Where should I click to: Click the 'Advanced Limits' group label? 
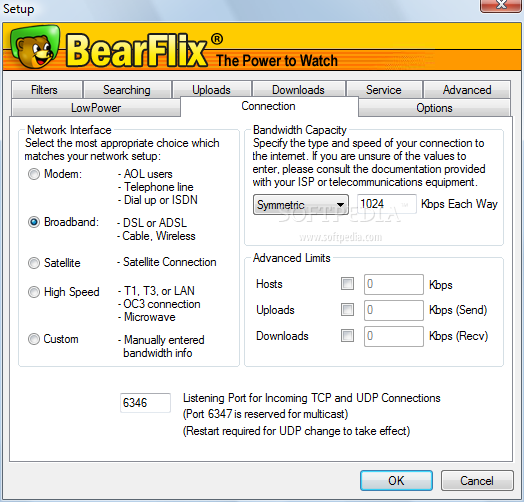[x=292, y=258]
